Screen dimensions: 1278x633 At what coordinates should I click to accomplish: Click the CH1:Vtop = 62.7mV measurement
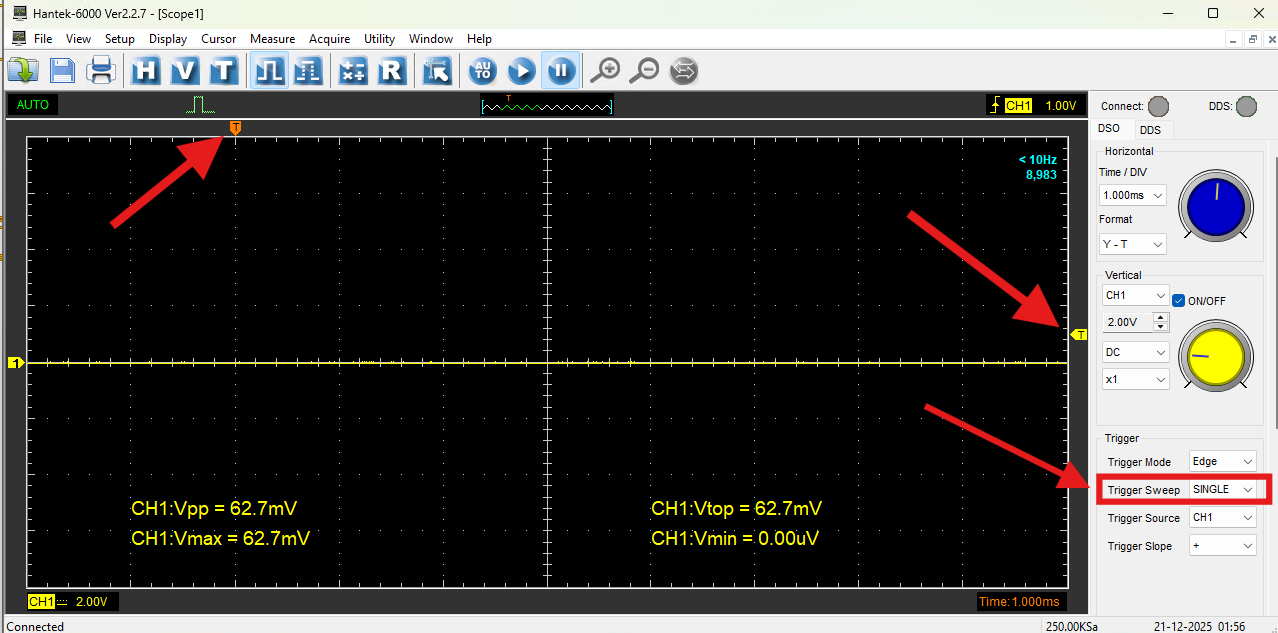tap(737, 508)
